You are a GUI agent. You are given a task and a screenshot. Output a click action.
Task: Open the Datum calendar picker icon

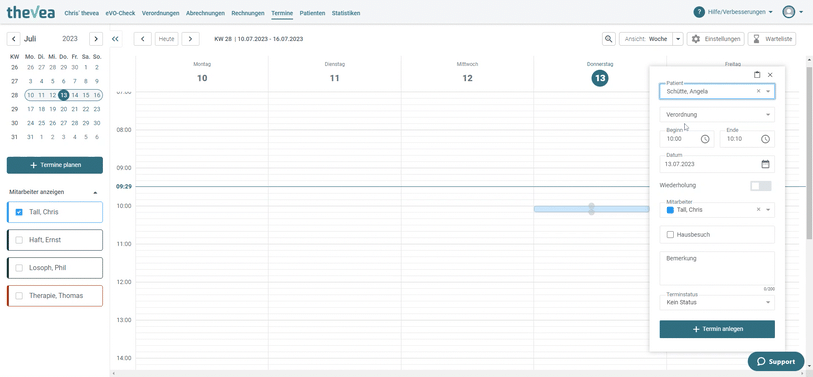coord(765,164)
